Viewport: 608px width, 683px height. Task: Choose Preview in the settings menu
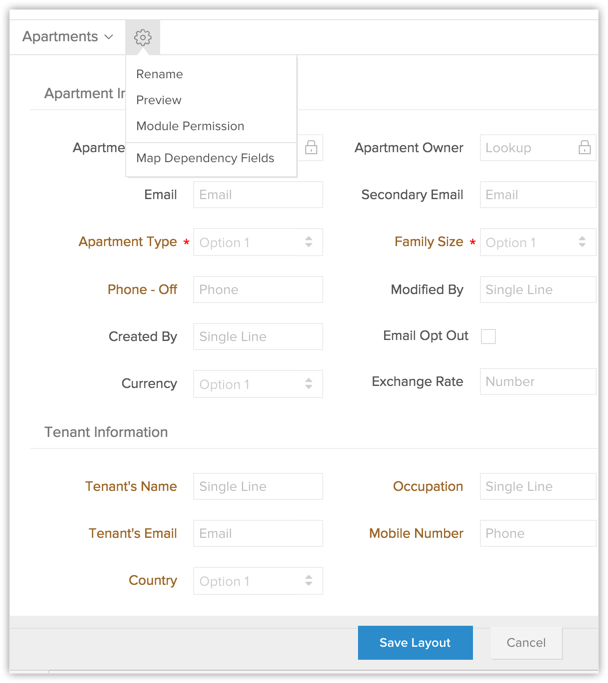[x=159, y=100]
